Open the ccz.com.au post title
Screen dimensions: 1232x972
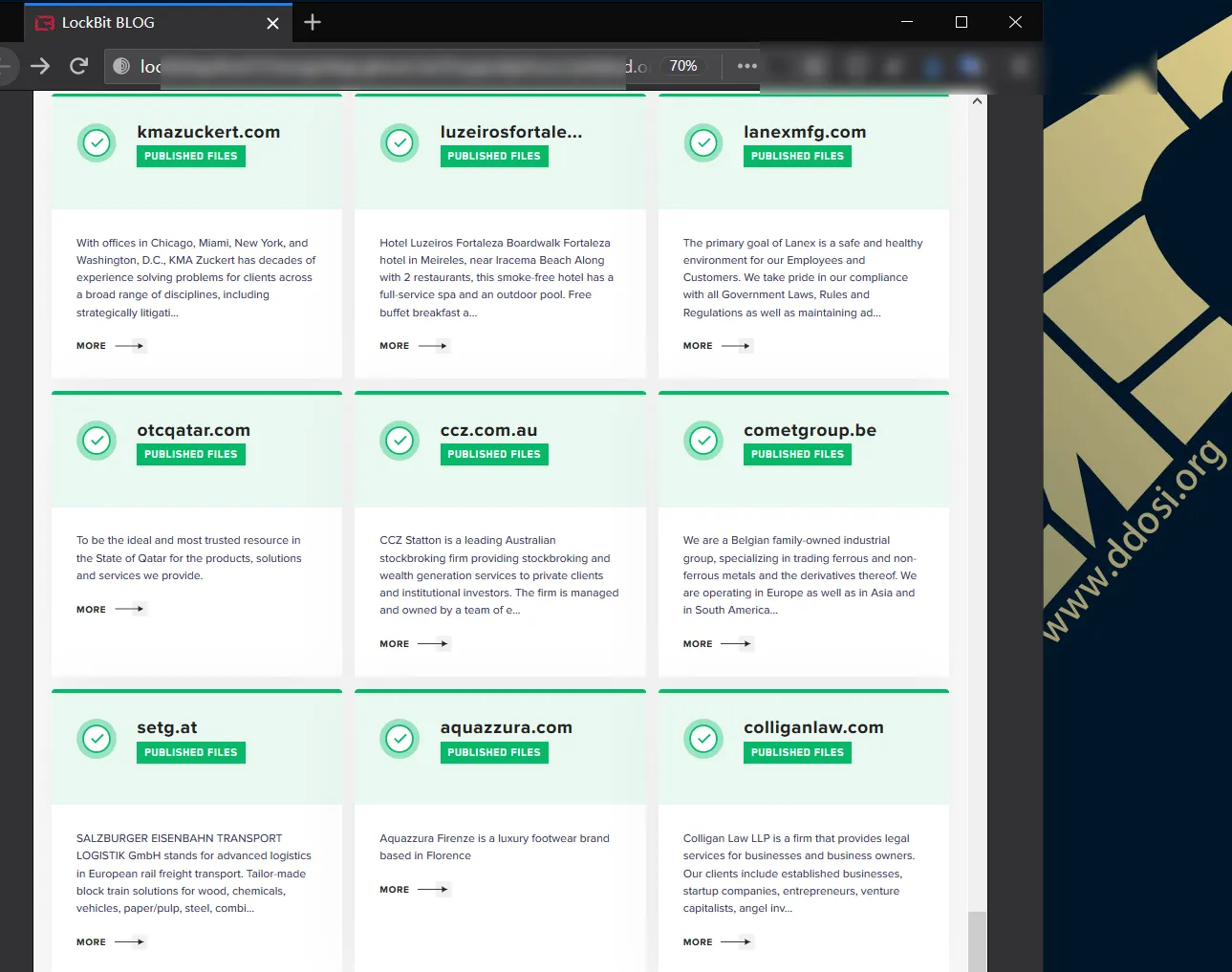pyautogui.click(x=488, y=430)
